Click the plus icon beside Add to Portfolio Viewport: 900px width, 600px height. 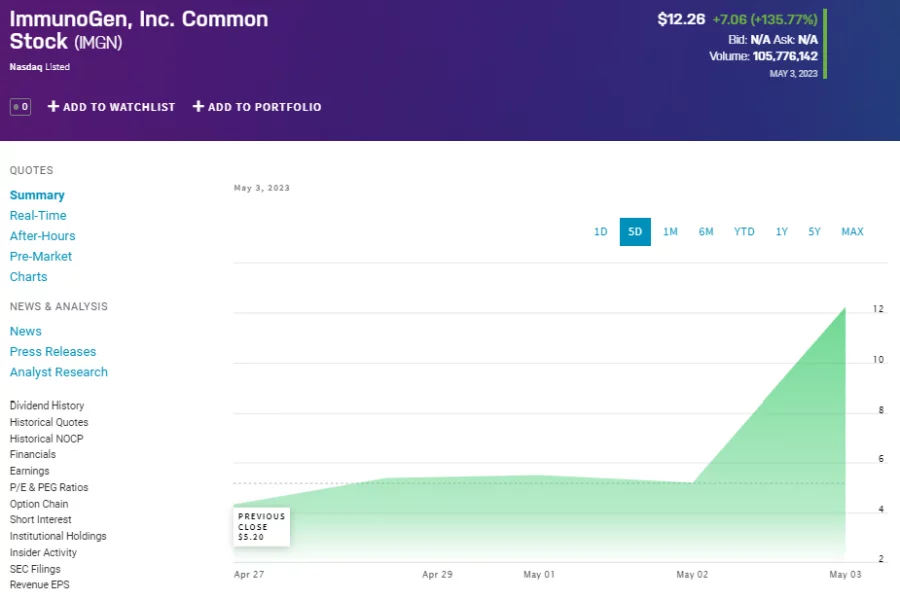point(198,107)
